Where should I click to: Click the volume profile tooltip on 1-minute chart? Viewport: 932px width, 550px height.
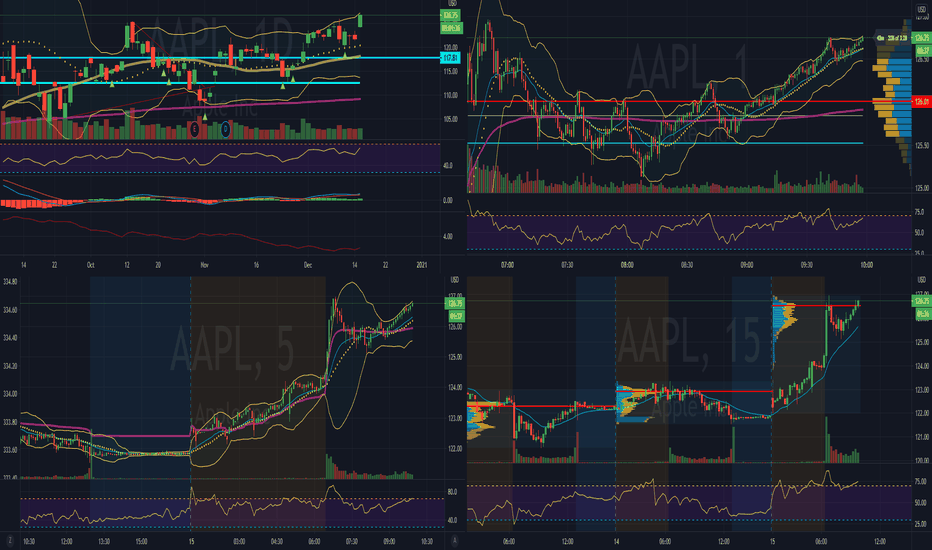pos(893,38)
